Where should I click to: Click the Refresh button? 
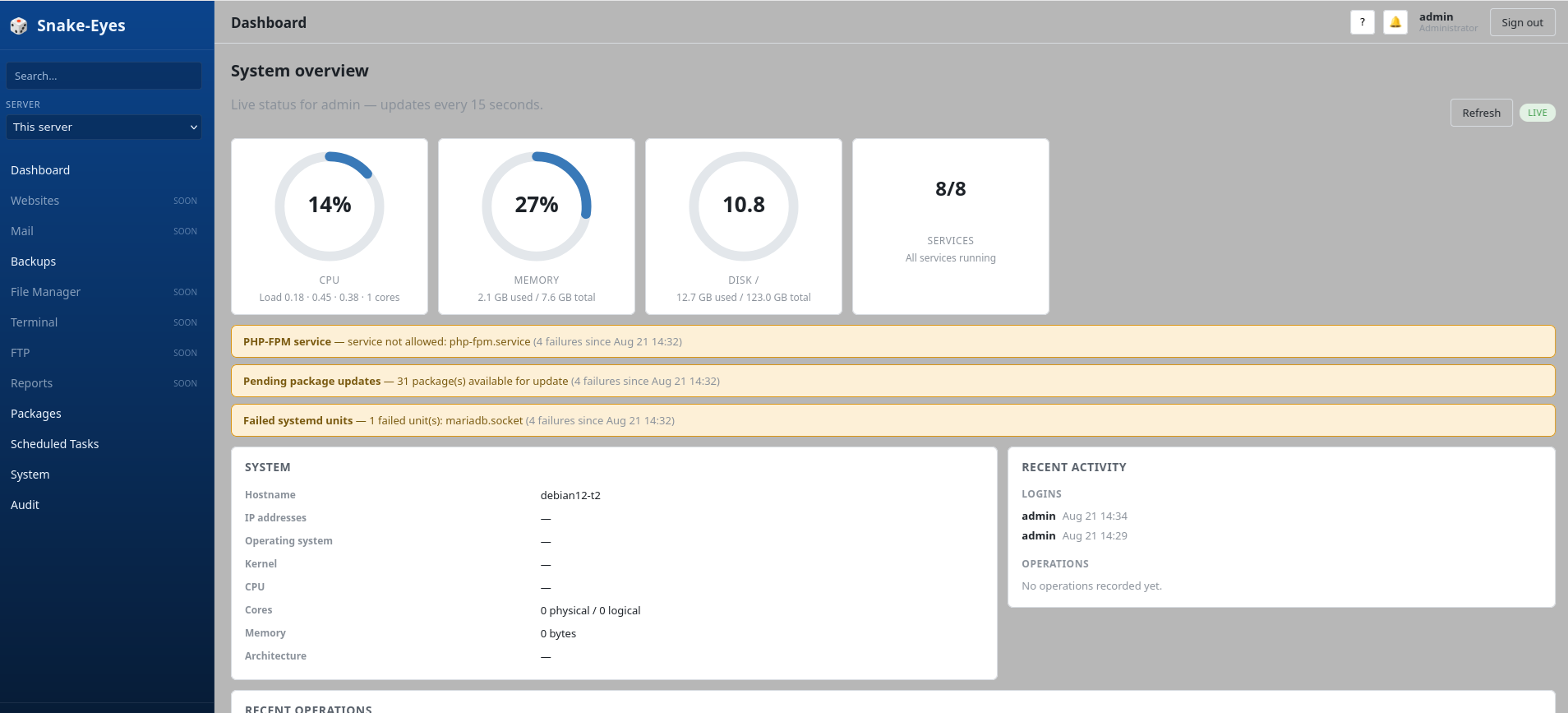(x=1481, y=113)
